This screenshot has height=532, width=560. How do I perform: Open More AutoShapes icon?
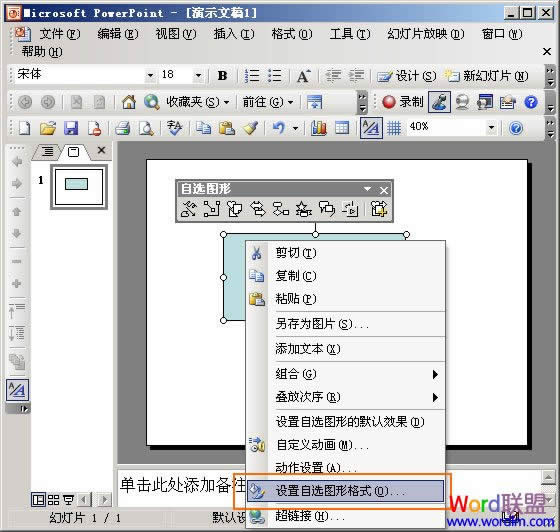(x=379, y=209)
